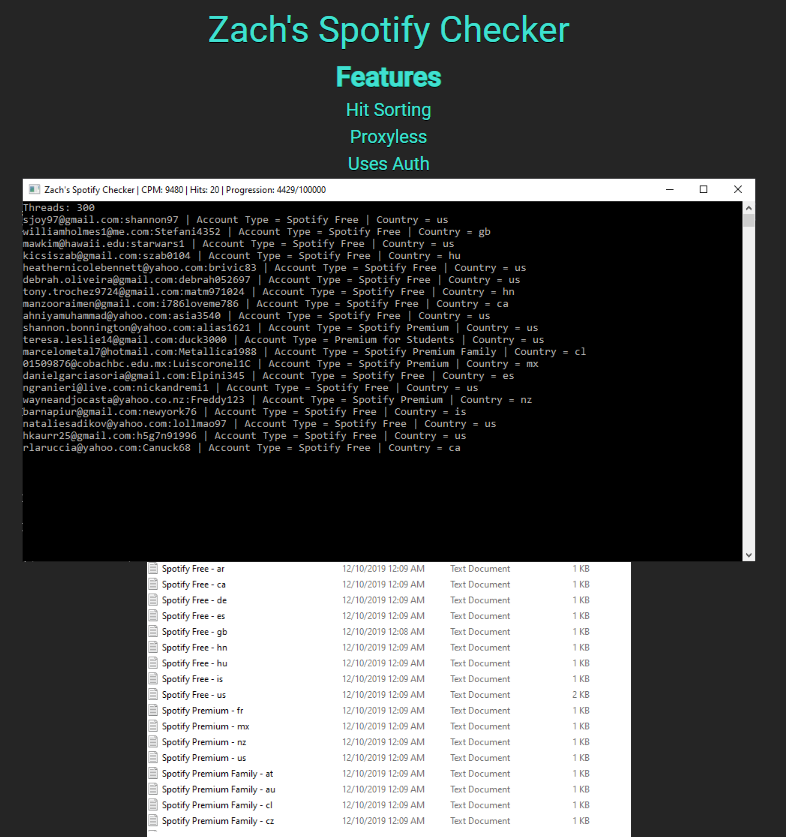Select the file name 'Spotify Free - us'
The image size is (786, 837).
pyautogui.click(x=194, y=694)
